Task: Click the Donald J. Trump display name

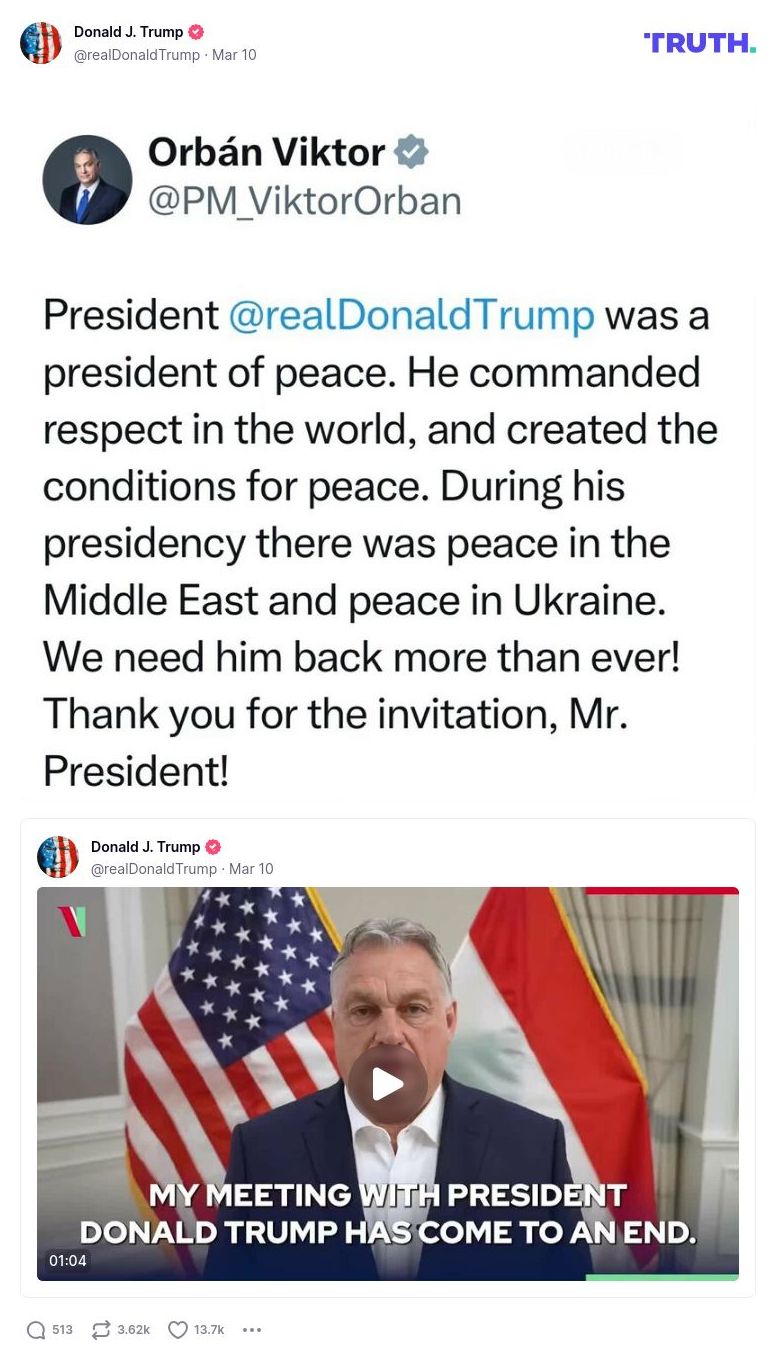Action: [128, 31]
